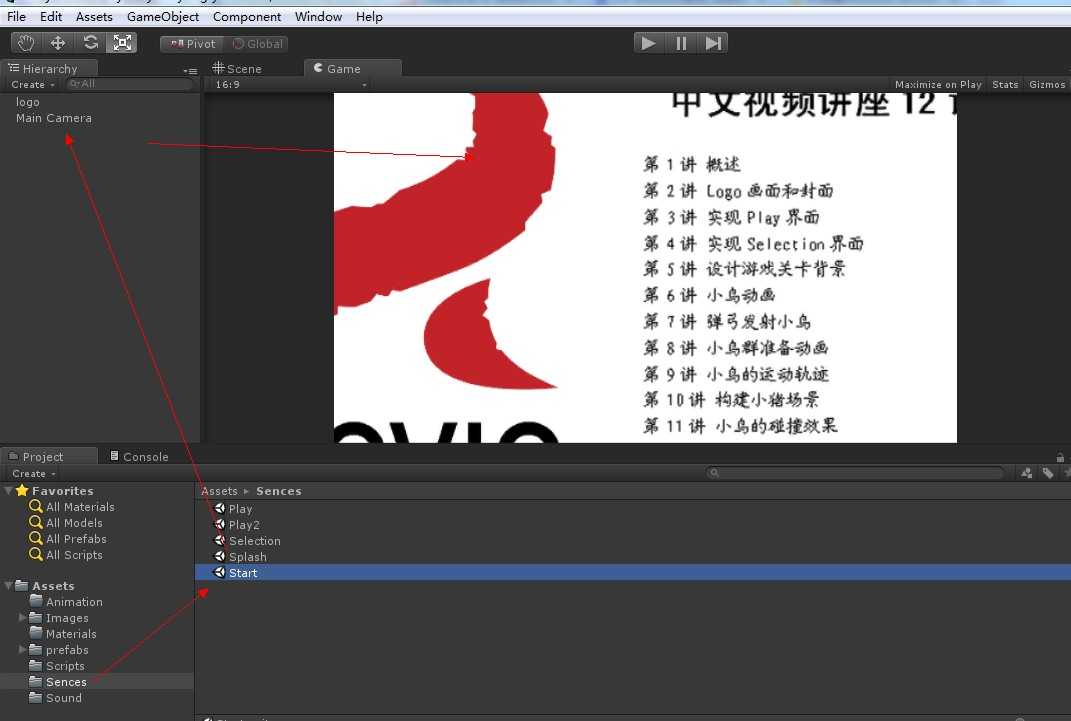Viewport: 1071px width, 721px height.
Task: Open the Help menu
Action: pos(369,16)
